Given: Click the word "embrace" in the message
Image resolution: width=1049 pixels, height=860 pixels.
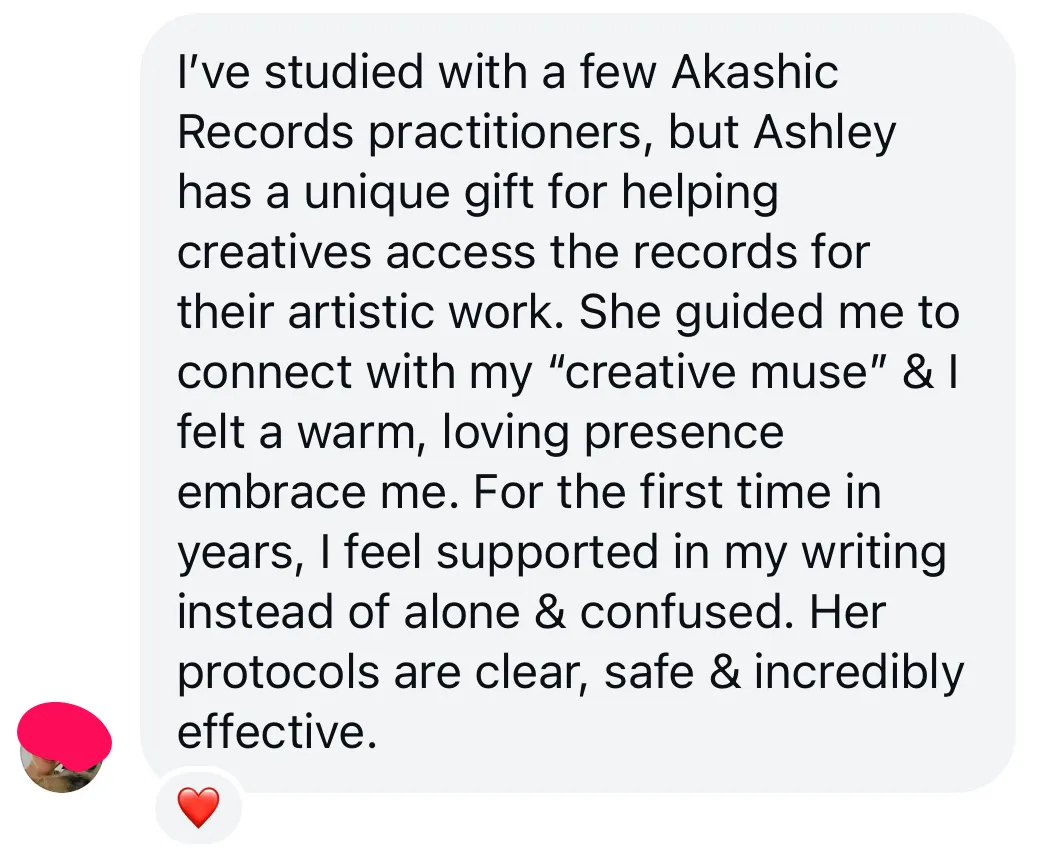Looking at the screenshot, I should pos(272,492).
